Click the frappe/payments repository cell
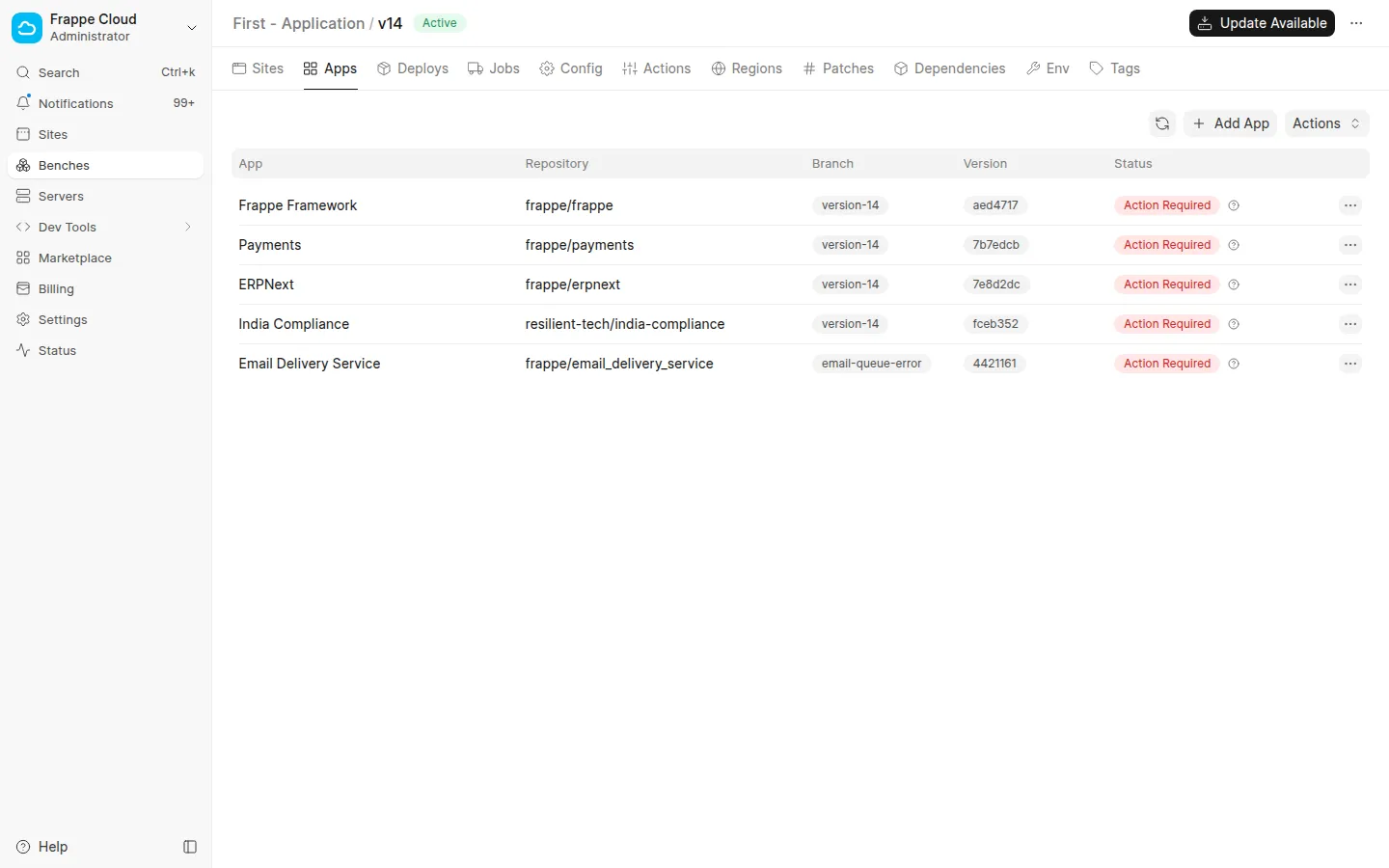Viewport: 1389px width, 868px height. [580, 245]
